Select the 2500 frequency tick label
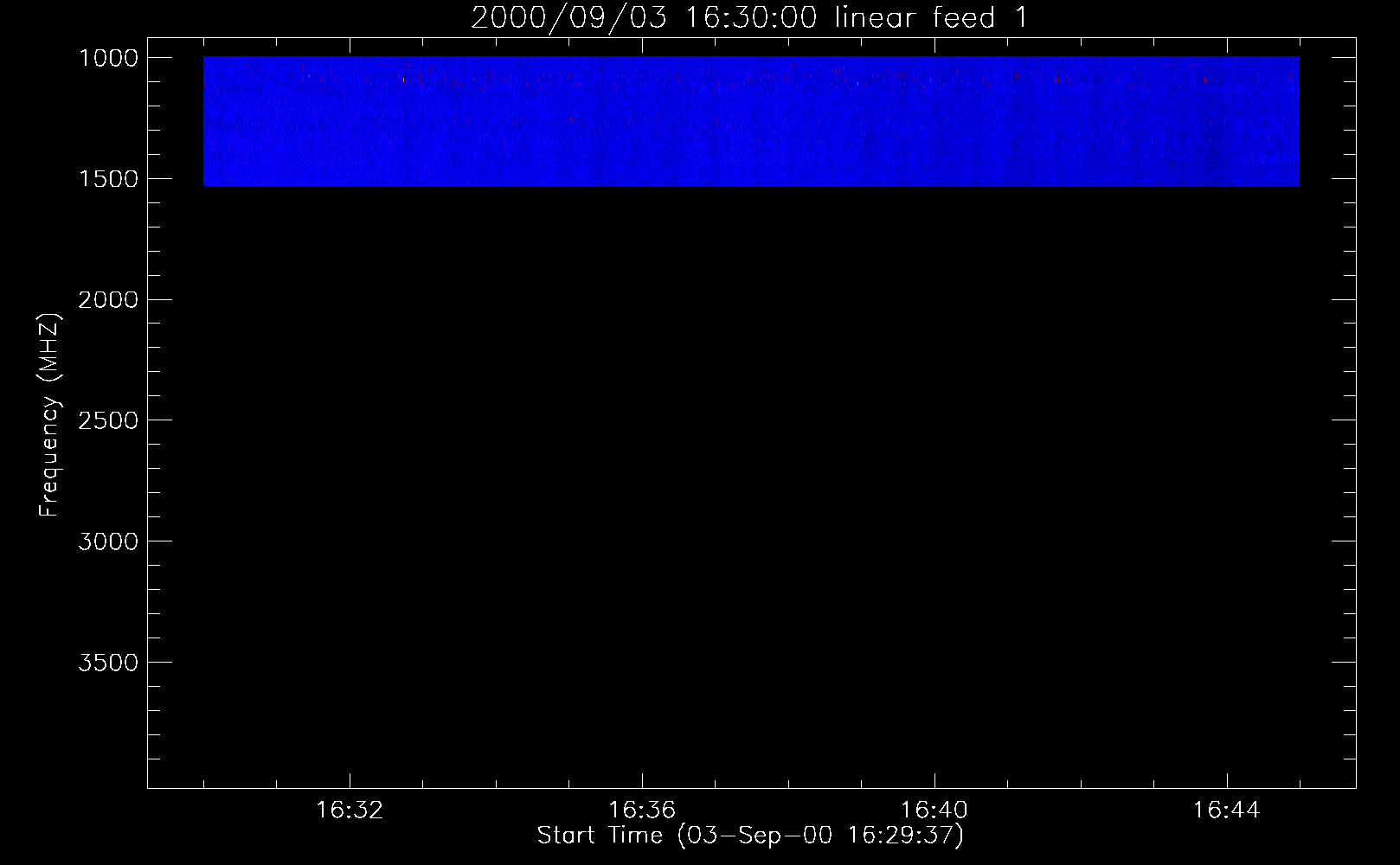The image size is (1400, 865). (108, 420)
